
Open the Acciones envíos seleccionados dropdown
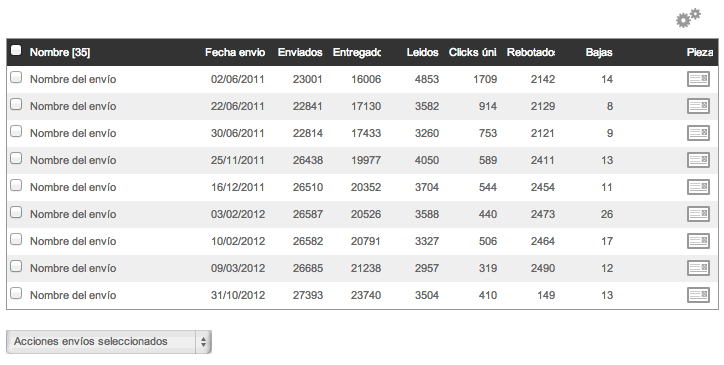click(109, 342)
